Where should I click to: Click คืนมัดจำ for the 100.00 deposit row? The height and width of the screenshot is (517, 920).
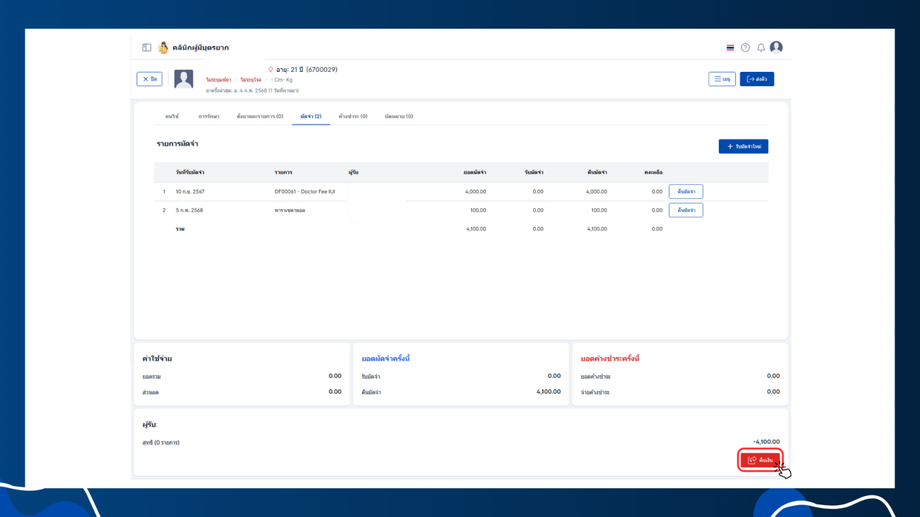(686, 210)
